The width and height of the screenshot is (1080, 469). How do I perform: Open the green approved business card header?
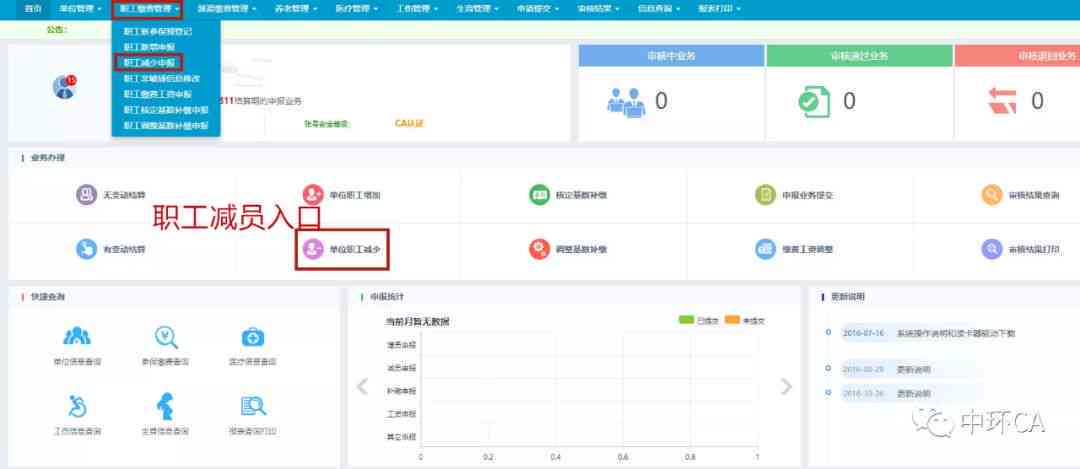(859, 56)
